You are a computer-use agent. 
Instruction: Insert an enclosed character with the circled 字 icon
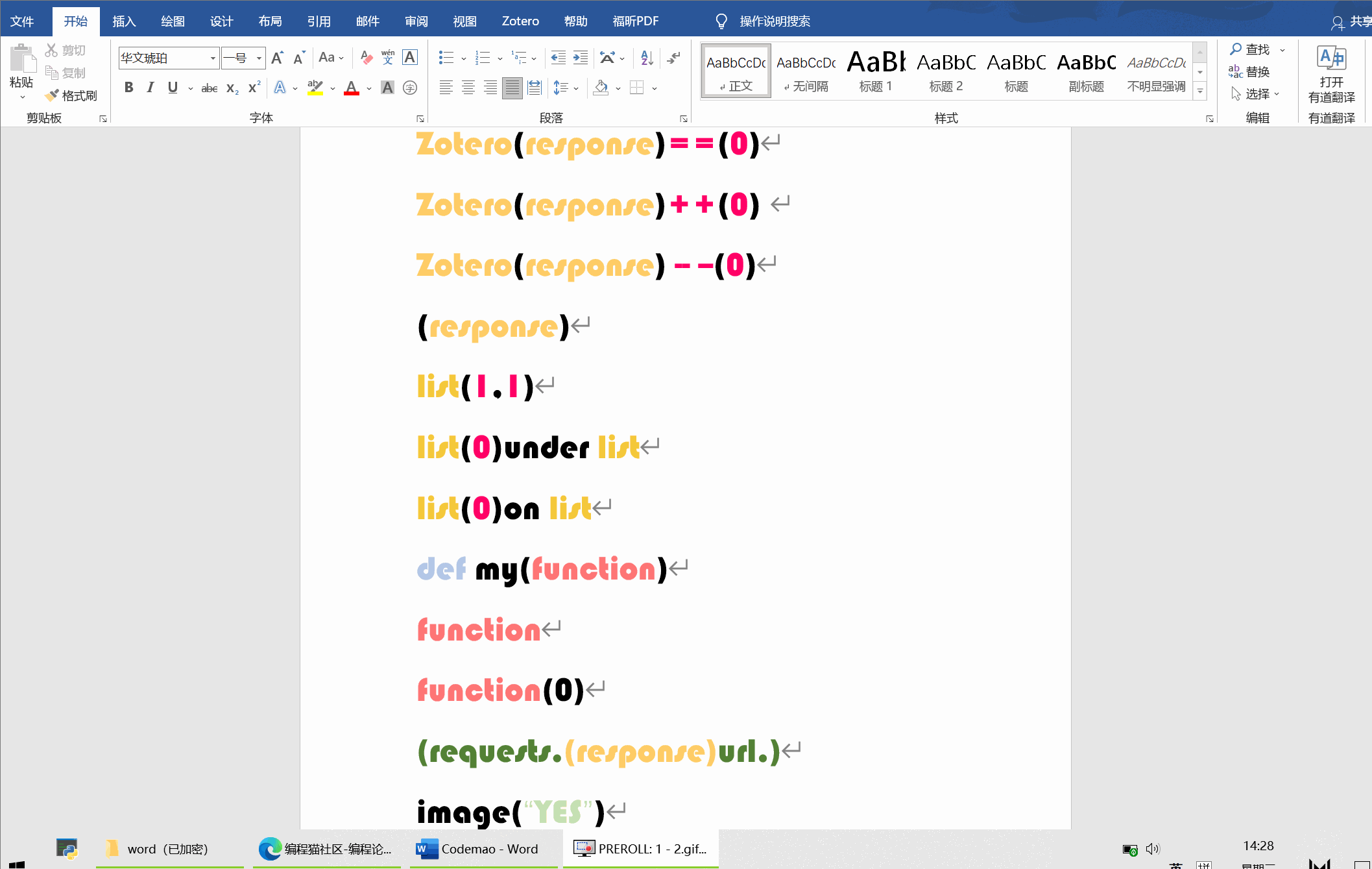[410, 88]
